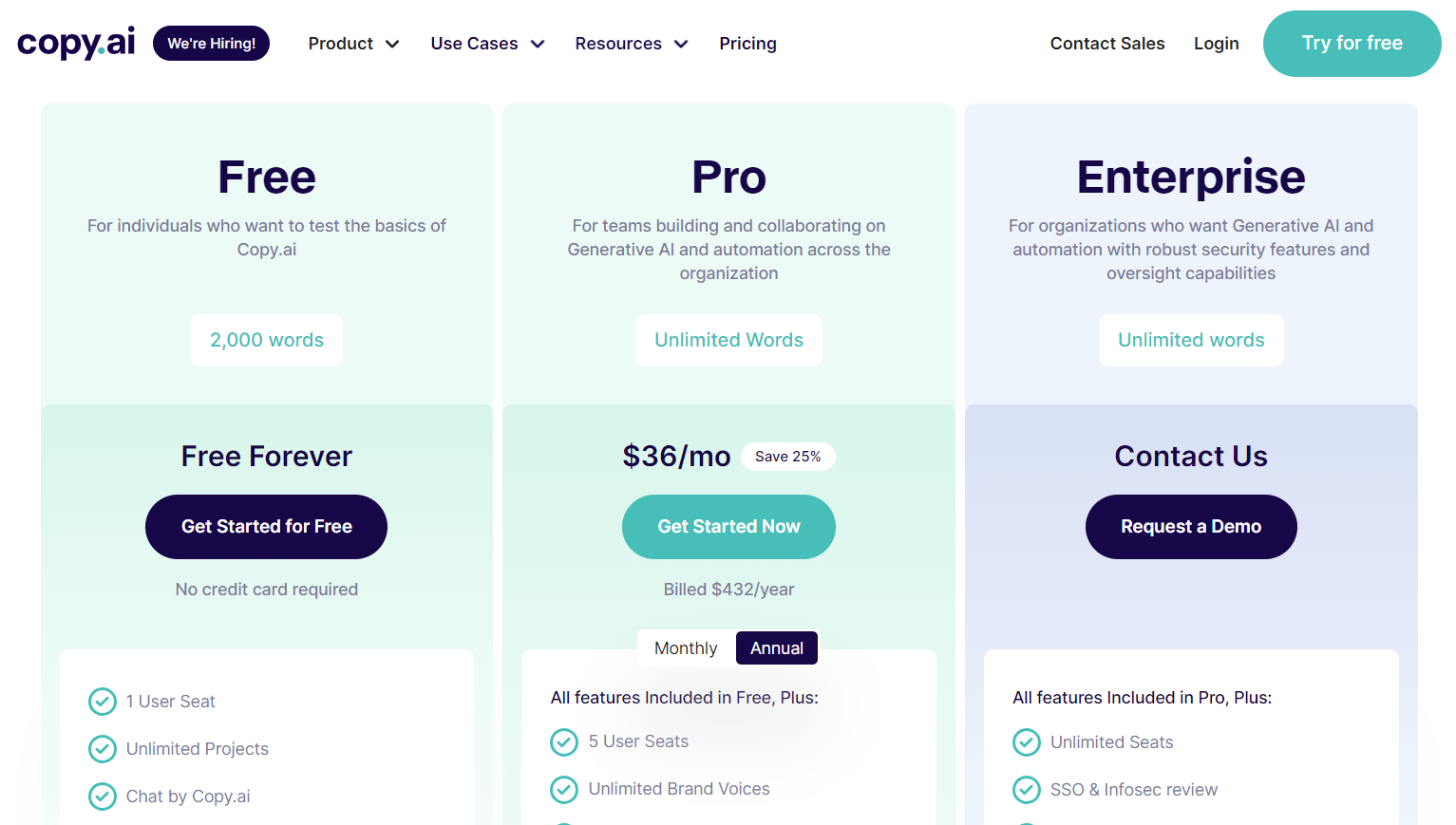Click the copy.ai logo
This screenshot has height=825, width=1456.
coord(76,43)
